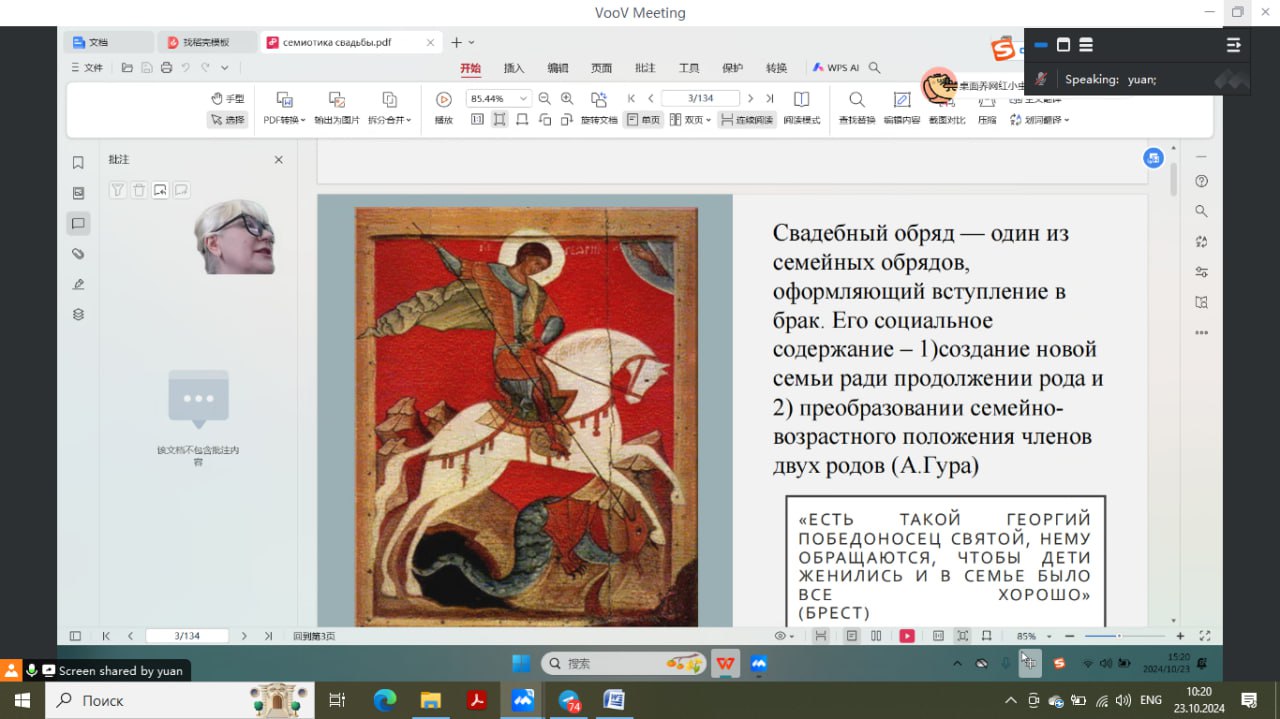Screen dimensions: 1280x719
Task: Click the 3/134 page number field in ribbon
Action: coord(700,98)
